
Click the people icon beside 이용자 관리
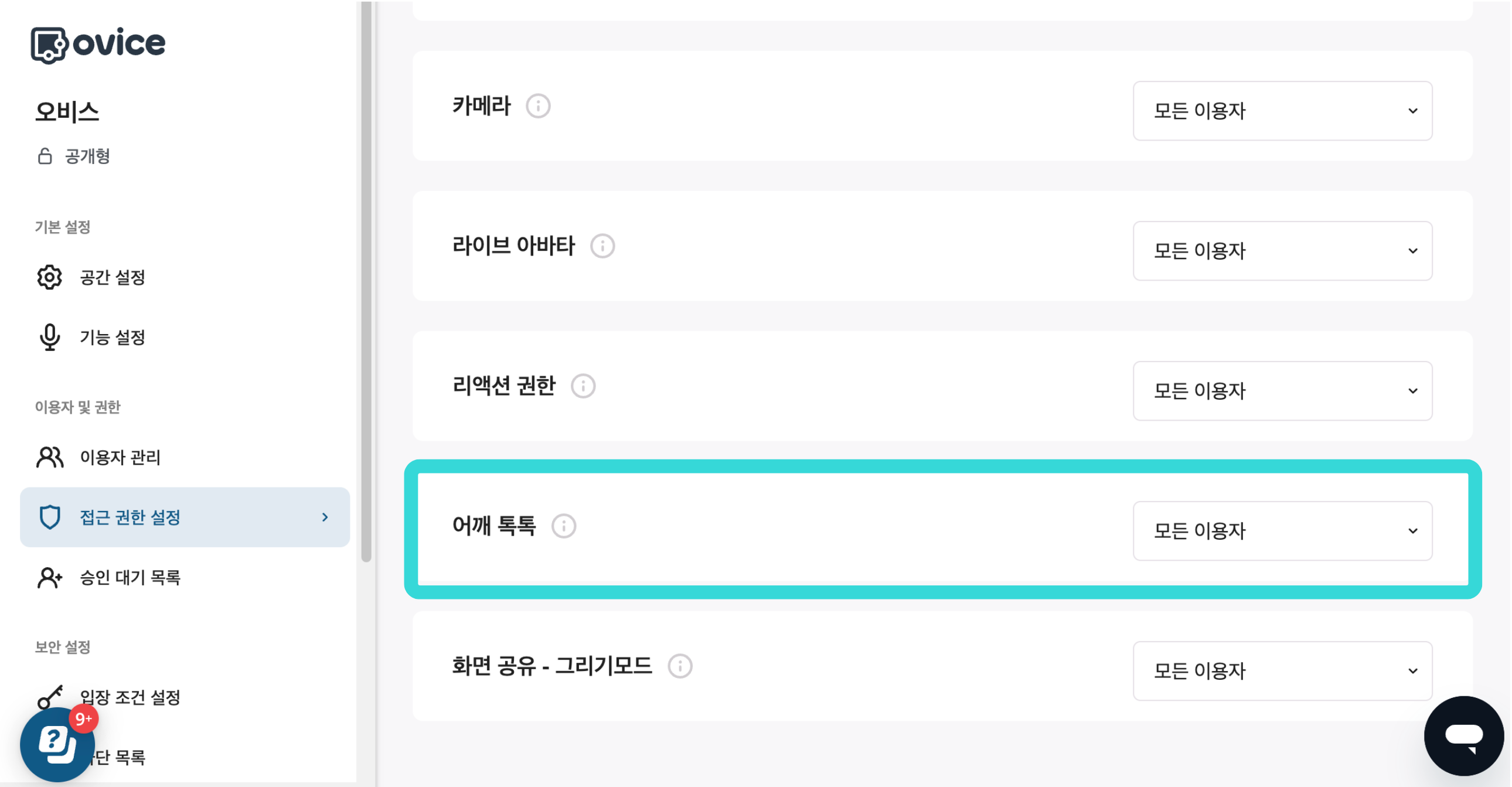[x=49, y=457]
